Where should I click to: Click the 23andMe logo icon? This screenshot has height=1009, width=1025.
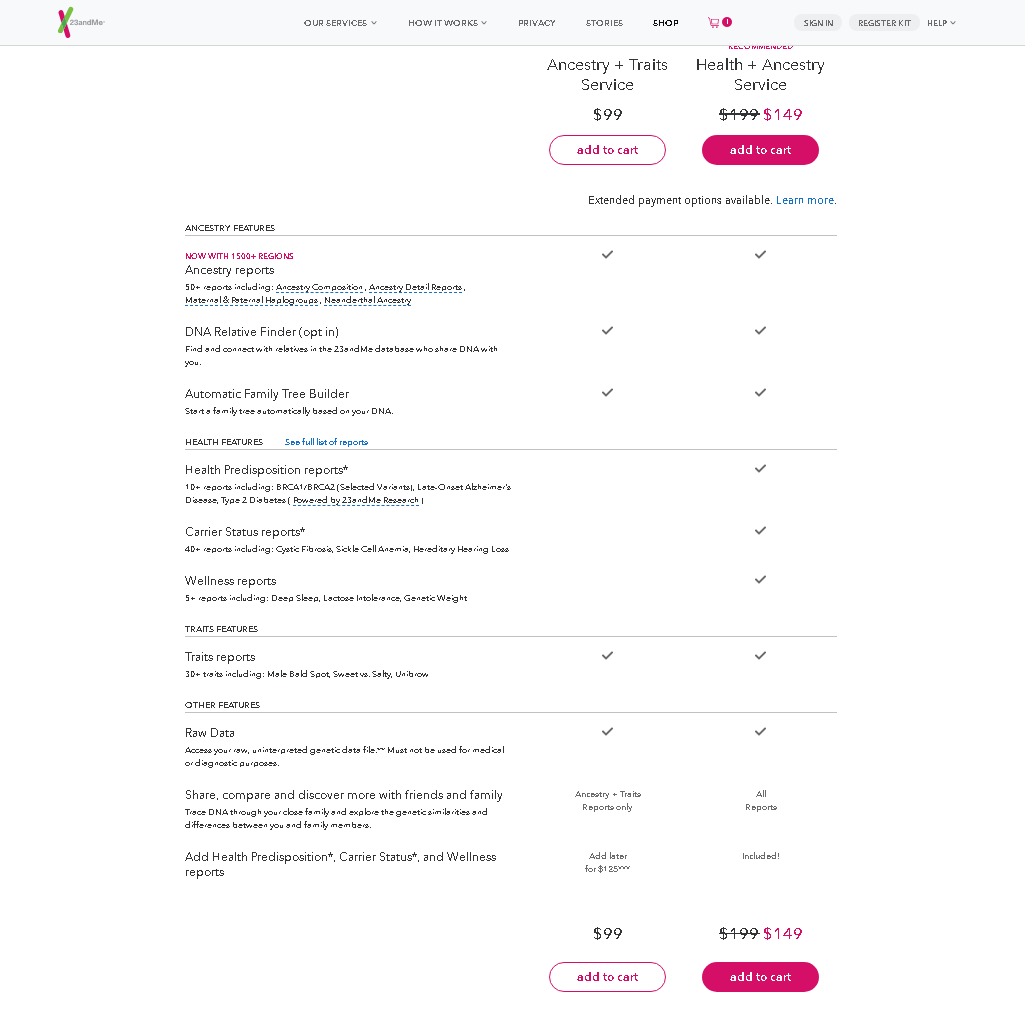click(66, 22)
